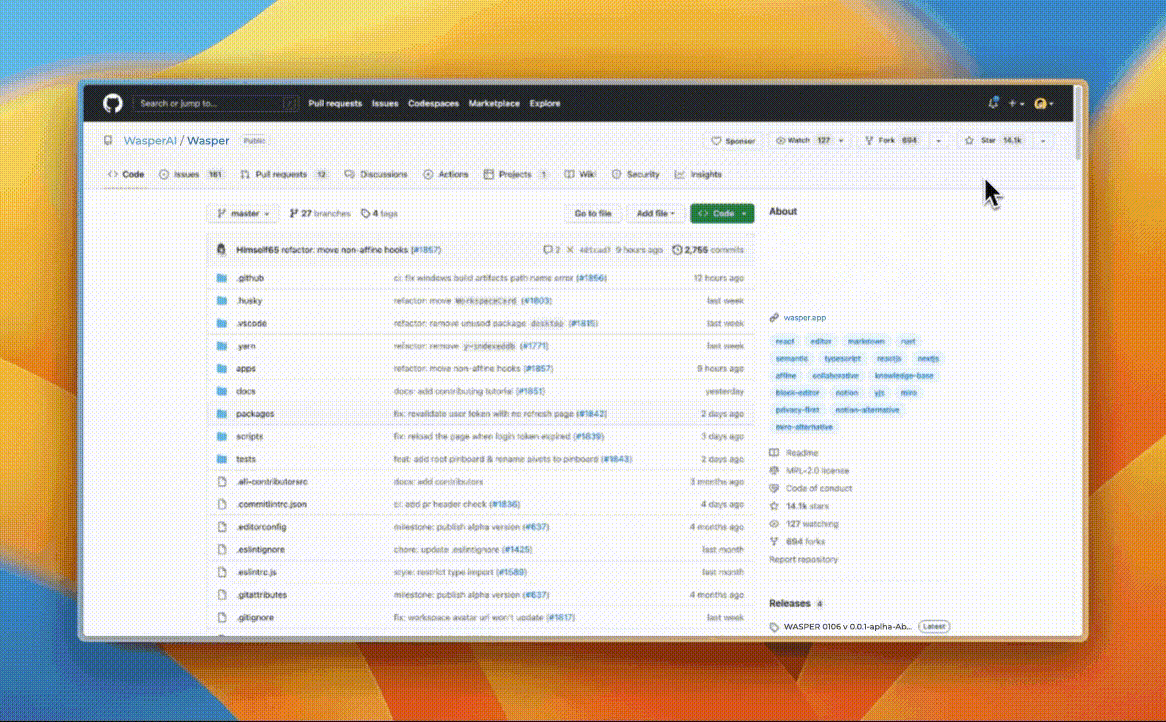Open the WasperAI organization link
Viewport: 1166px width, 722px height.
(x=150, y=141)
